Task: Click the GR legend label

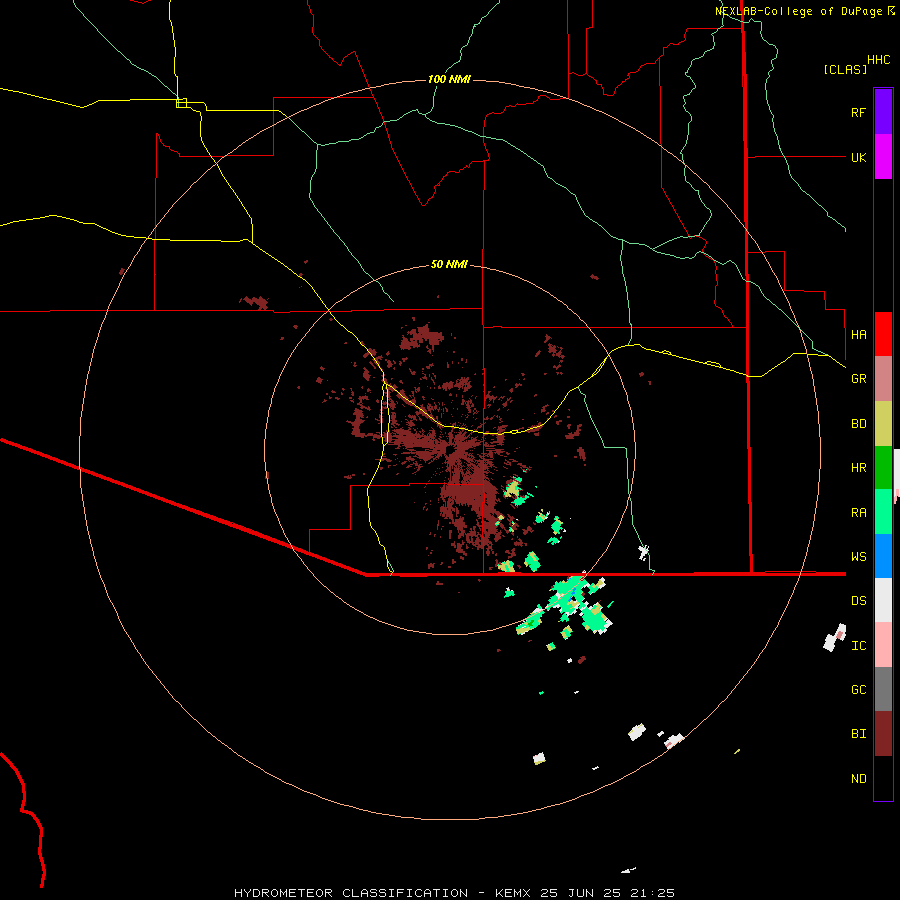Action: (x=858, y=379)
